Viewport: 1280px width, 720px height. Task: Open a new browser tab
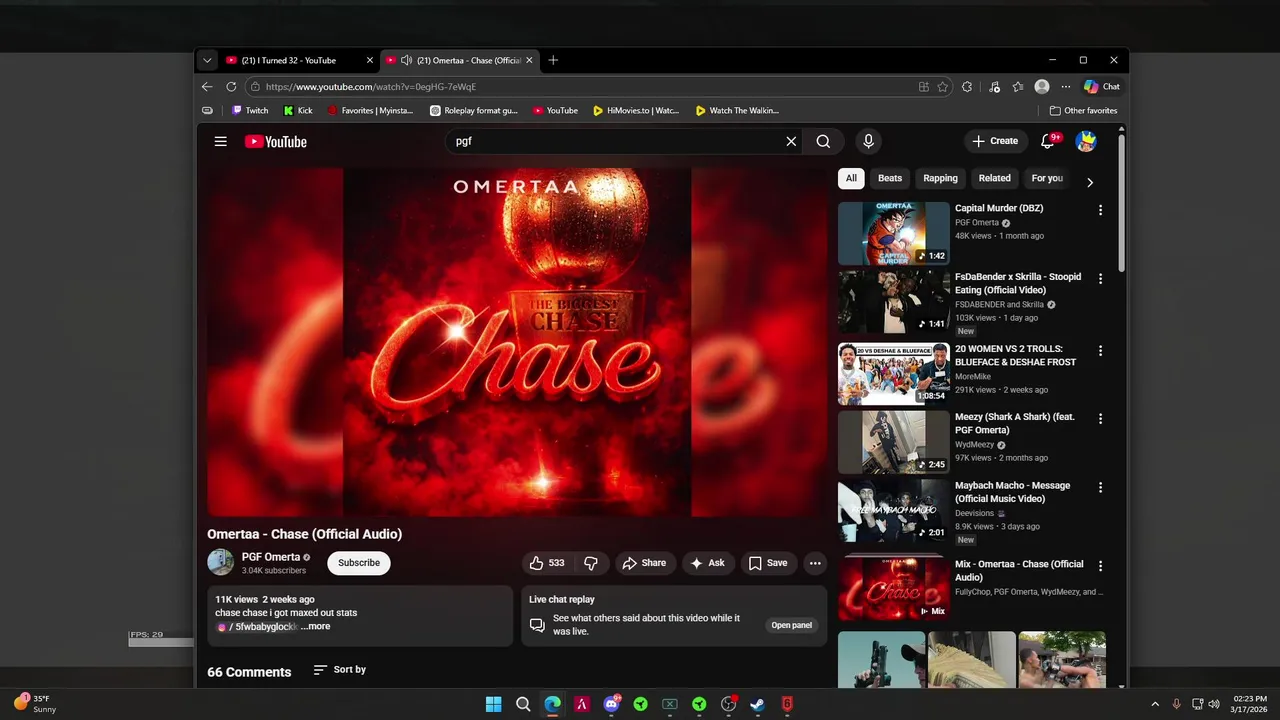point(553,60)
